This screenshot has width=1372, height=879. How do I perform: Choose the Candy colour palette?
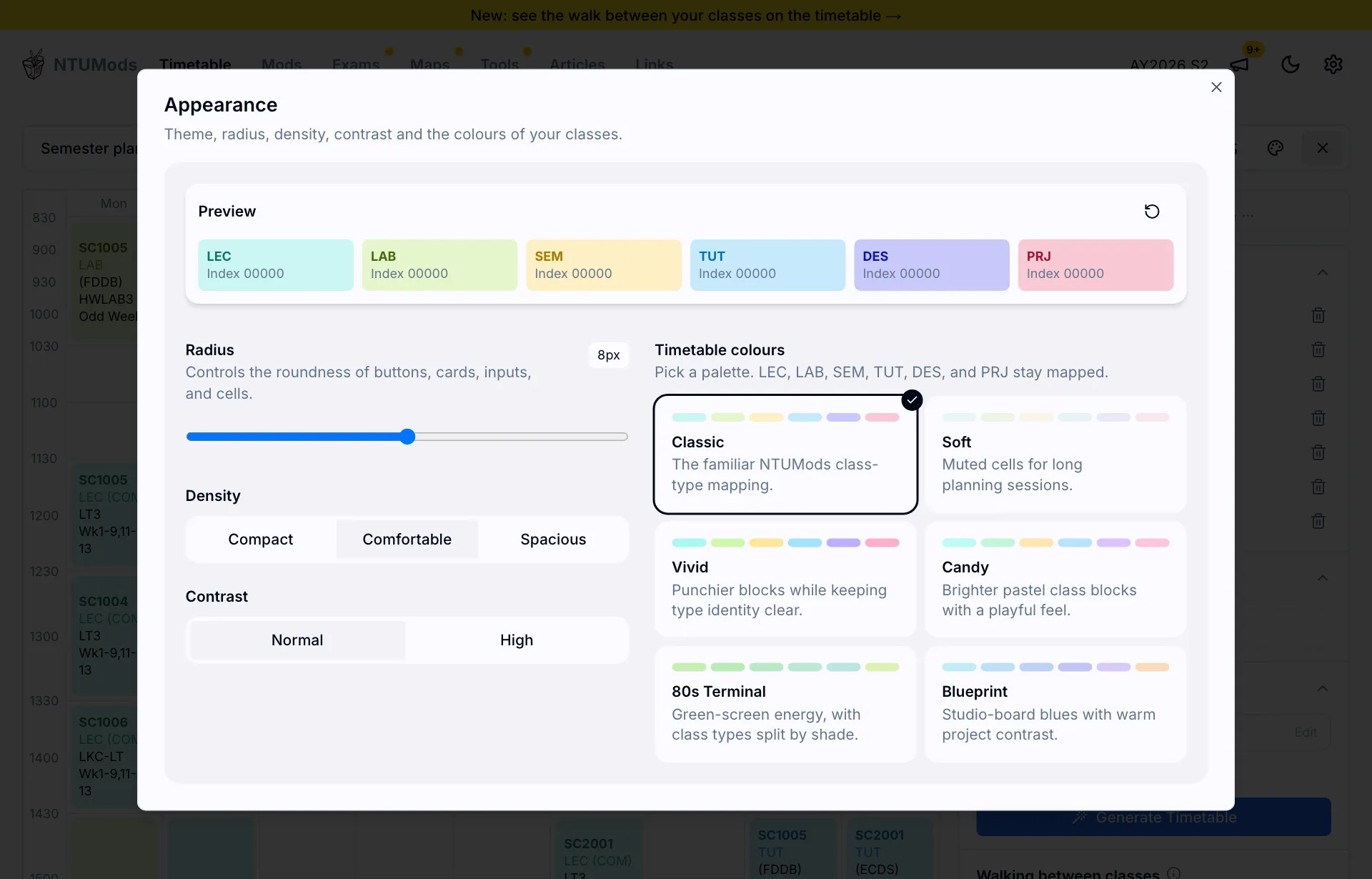click(x=1055, y=579)
